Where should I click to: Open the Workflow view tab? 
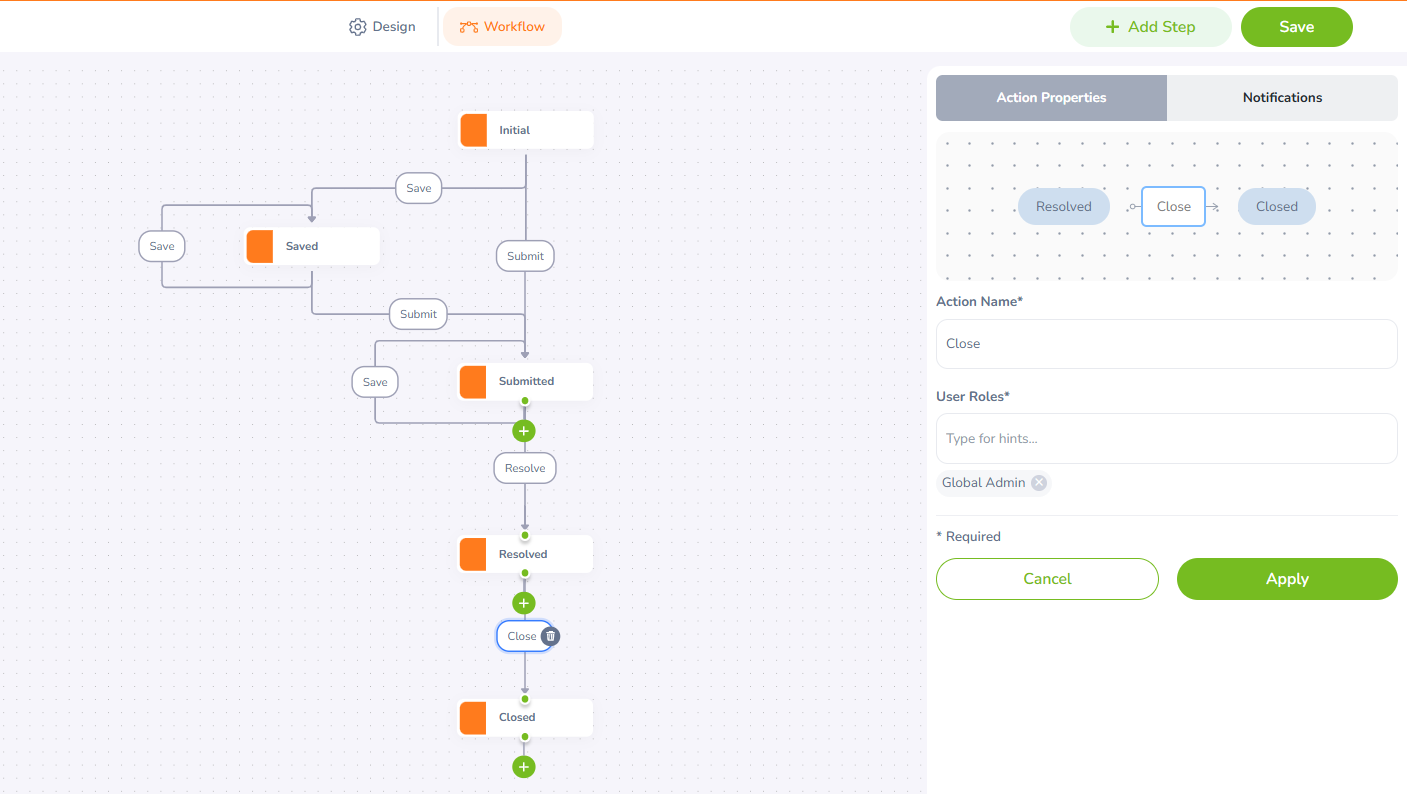pos(502,27)
